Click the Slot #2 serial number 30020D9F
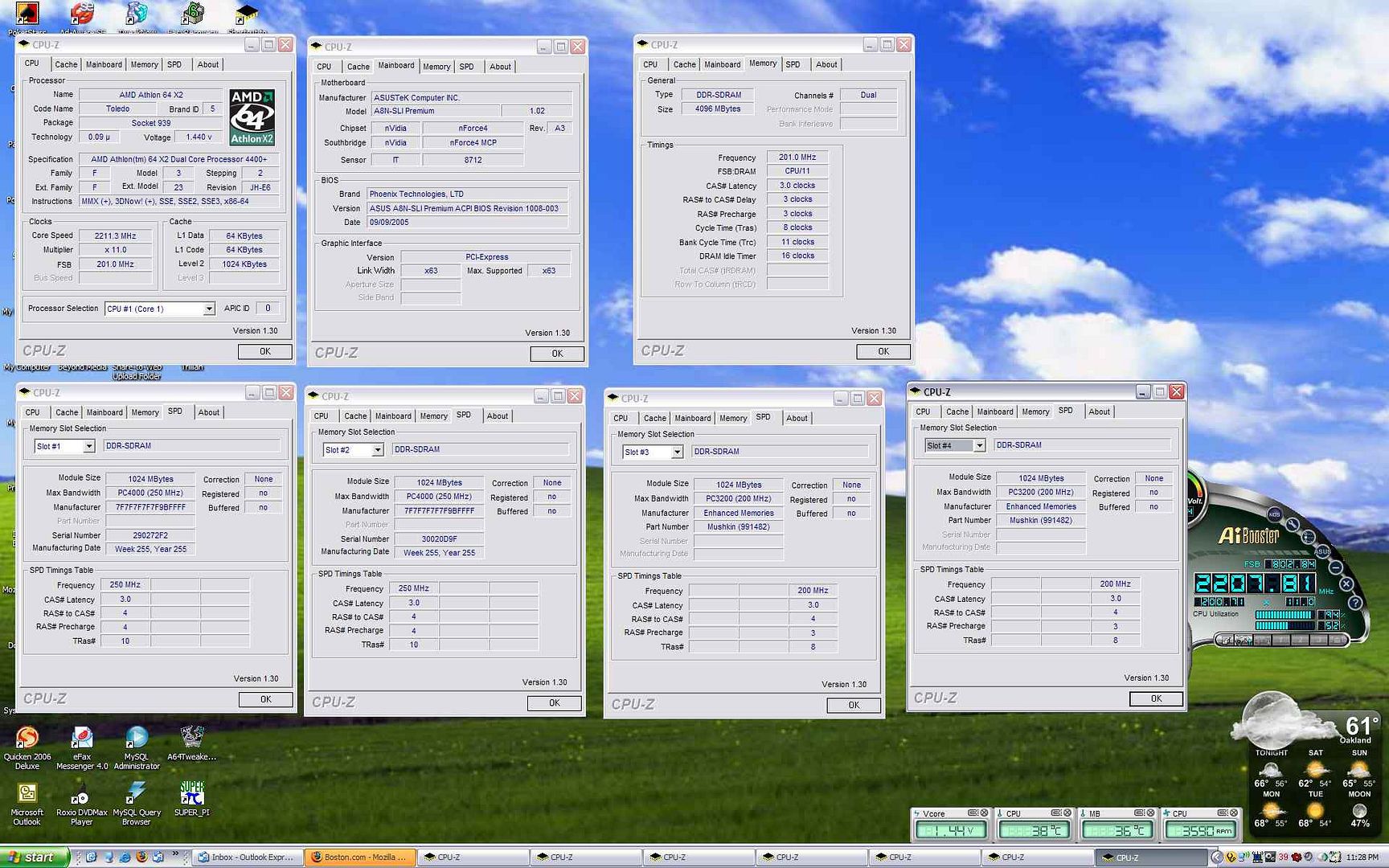The height and width of the screenshot is (868, 1389). (438, 538)
